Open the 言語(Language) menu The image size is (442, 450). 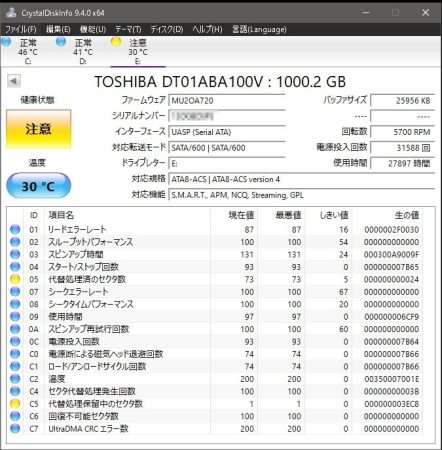point(259,29)
